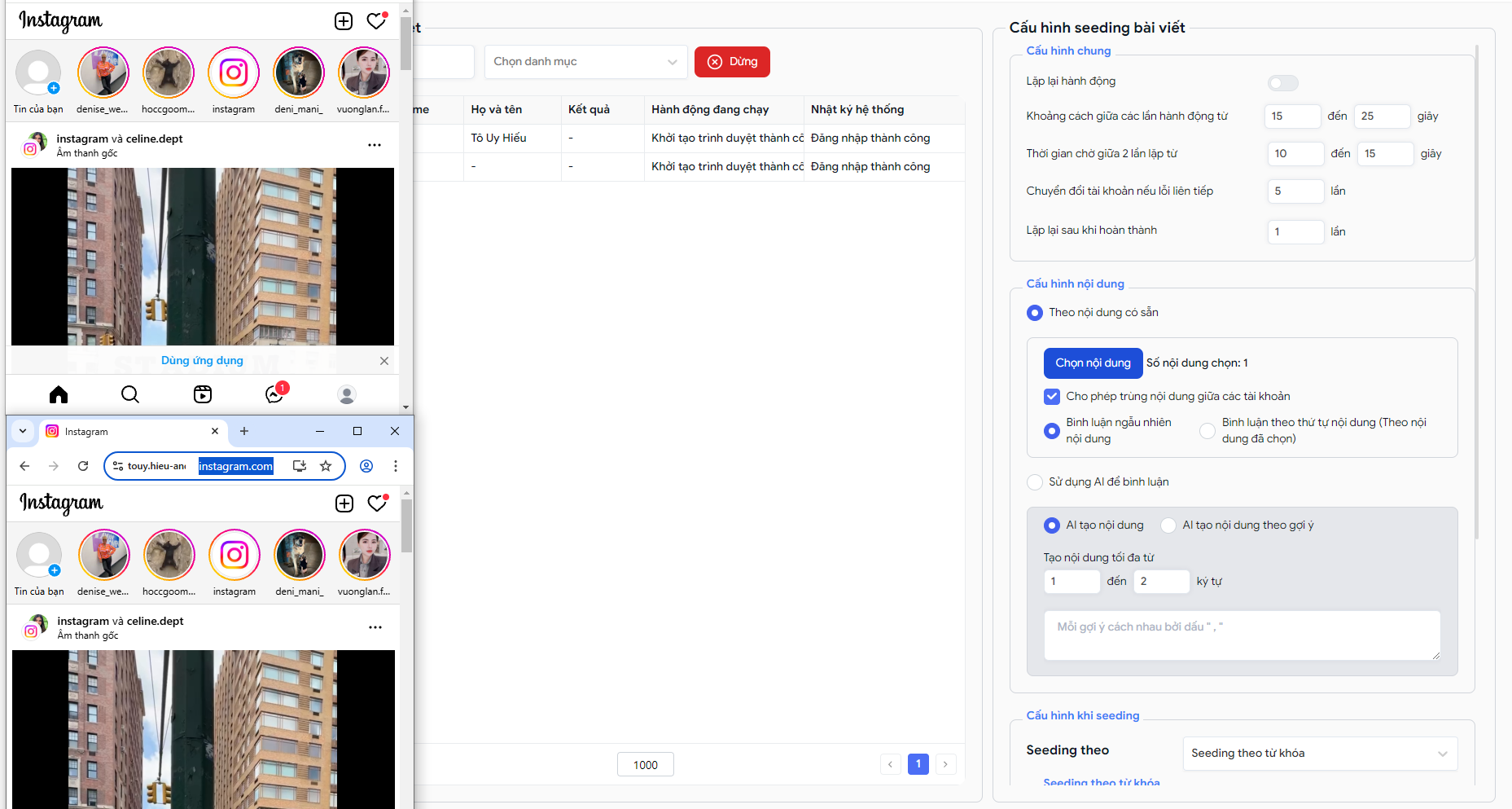
Task: Switch to the Instagram browser tab
Action: [134, 432]
